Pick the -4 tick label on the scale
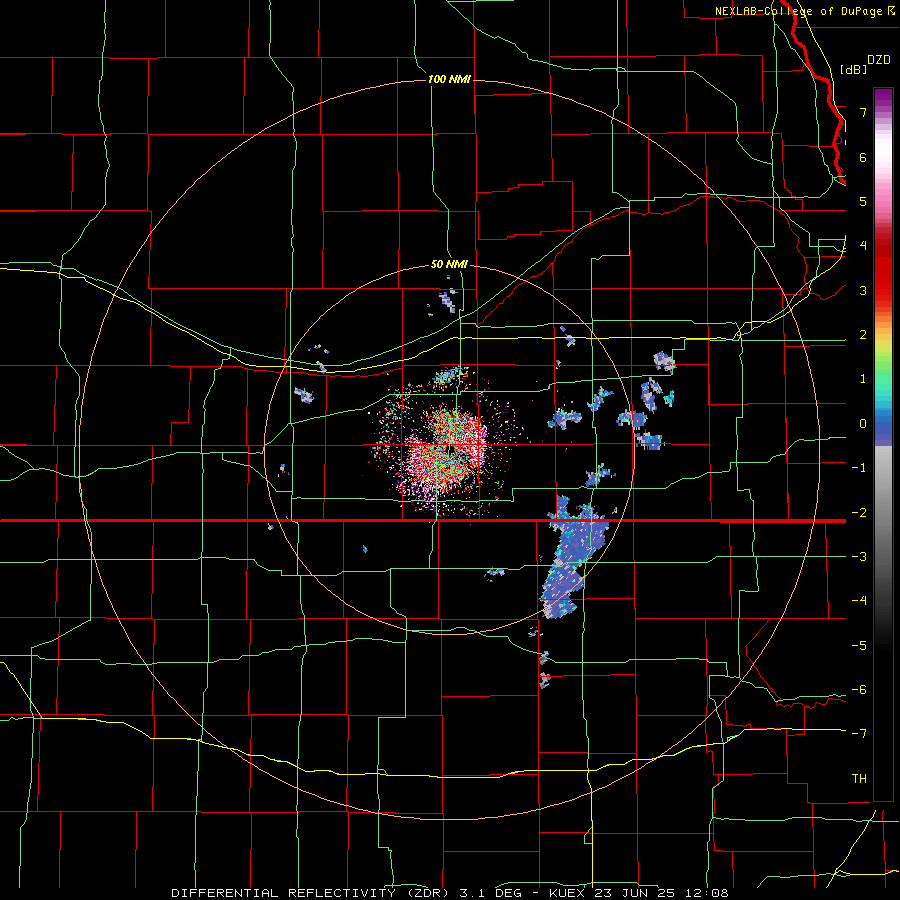900x900 pixels. [x=859, y=601]
